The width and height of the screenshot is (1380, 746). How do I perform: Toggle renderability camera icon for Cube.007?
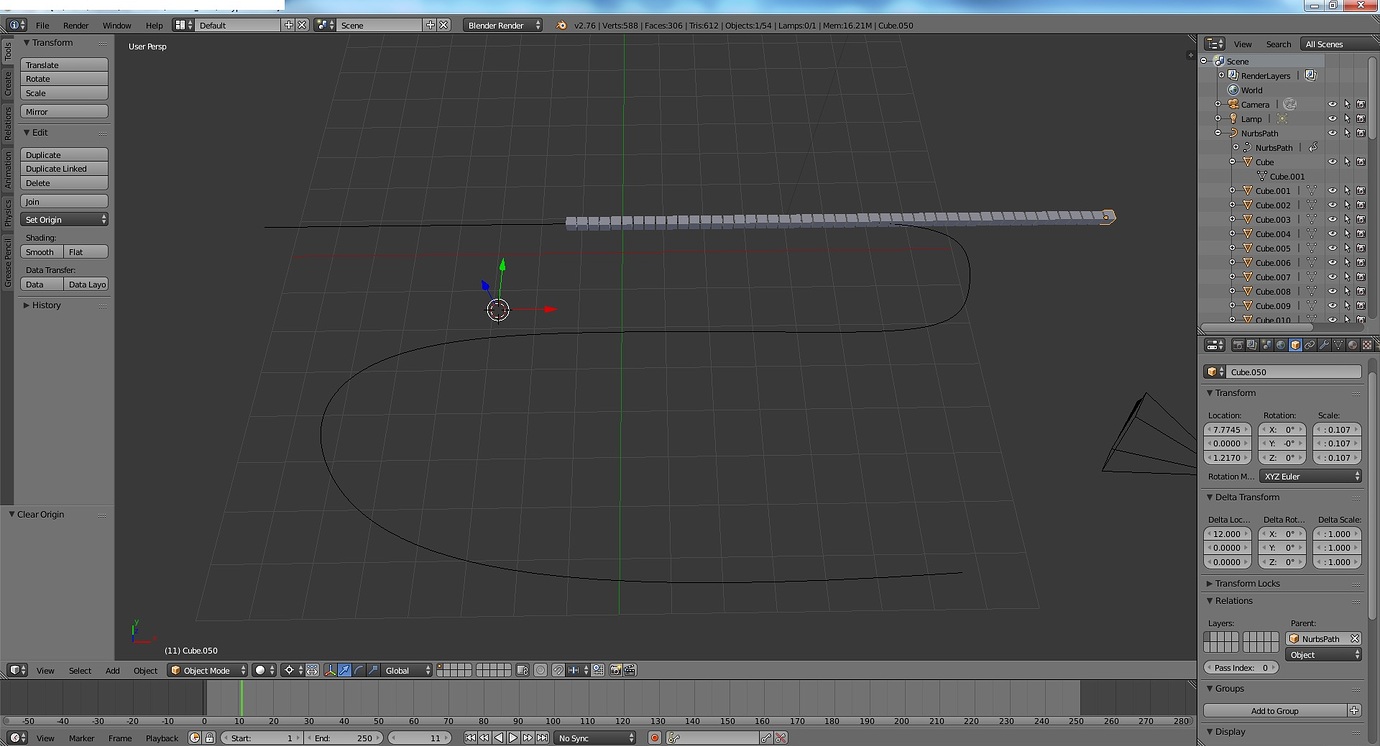point(1361,277)
